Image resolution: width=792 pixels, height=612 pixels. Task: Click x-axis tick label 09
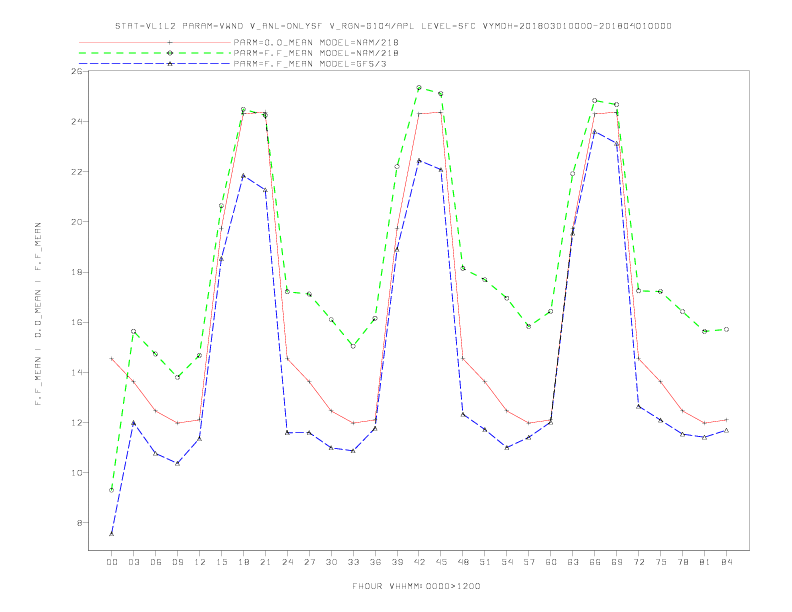pos(177,562)
